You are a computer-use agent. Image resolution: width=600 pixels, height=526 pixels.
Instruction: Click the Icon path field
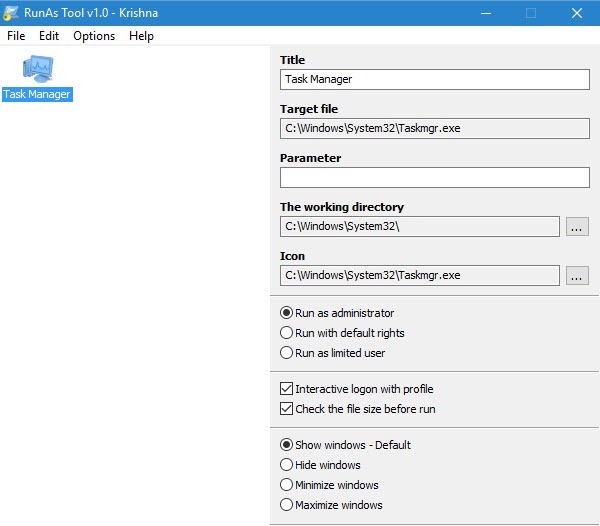click(419, 275)
